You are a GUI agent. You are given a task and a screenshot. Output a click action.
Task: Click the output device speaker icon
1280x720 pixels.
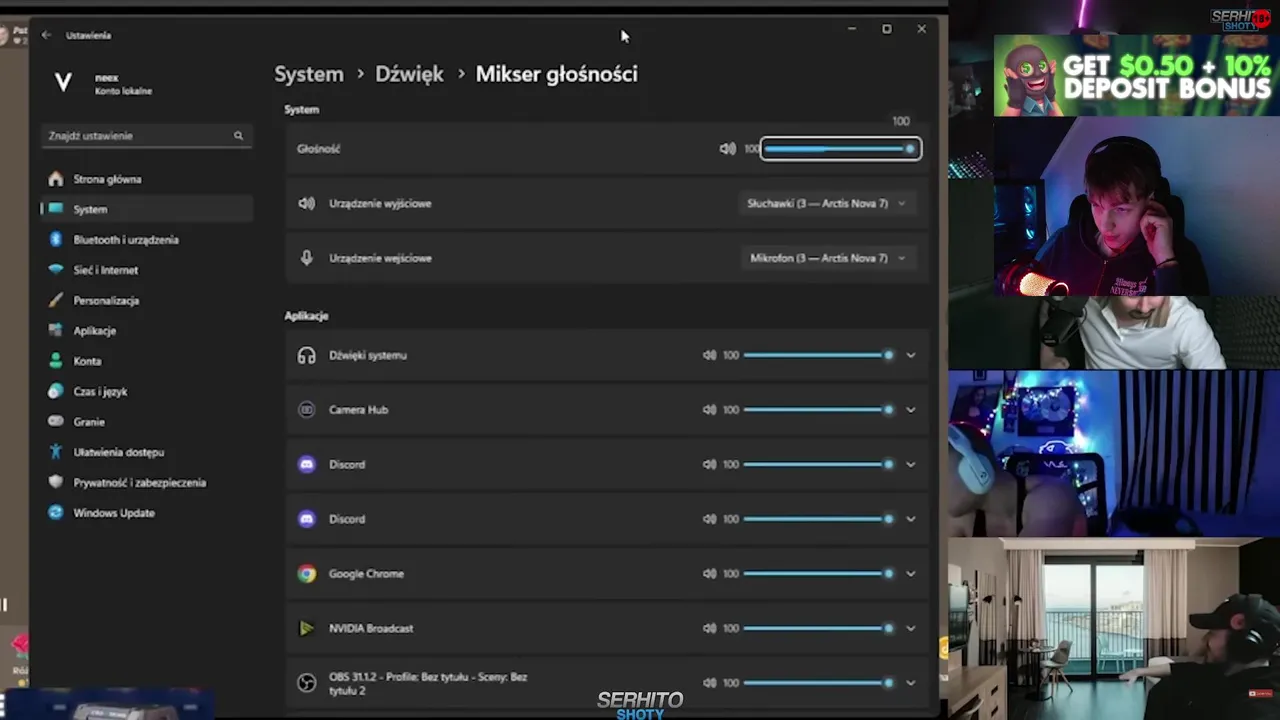coord(307,203)
